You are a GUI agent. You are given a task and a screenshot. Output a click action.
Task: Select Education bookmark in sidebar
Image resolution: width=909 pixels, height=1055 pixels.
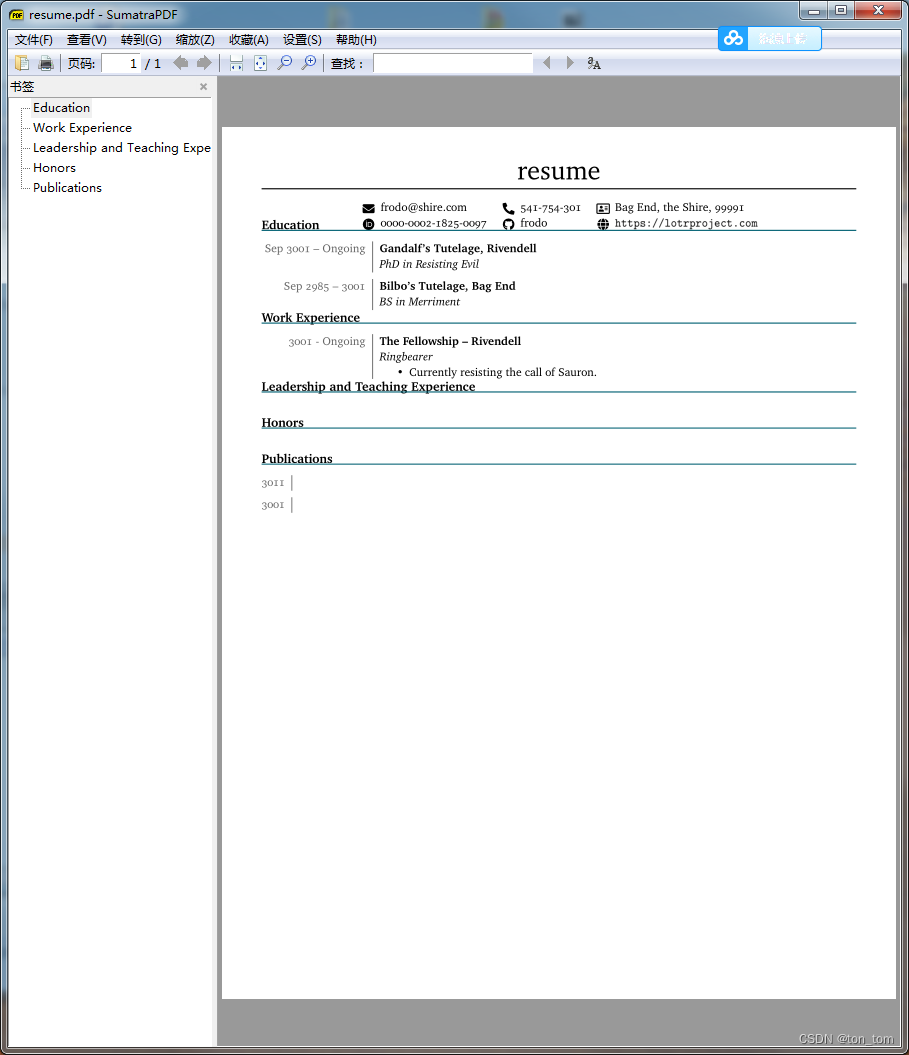point(61,108)
